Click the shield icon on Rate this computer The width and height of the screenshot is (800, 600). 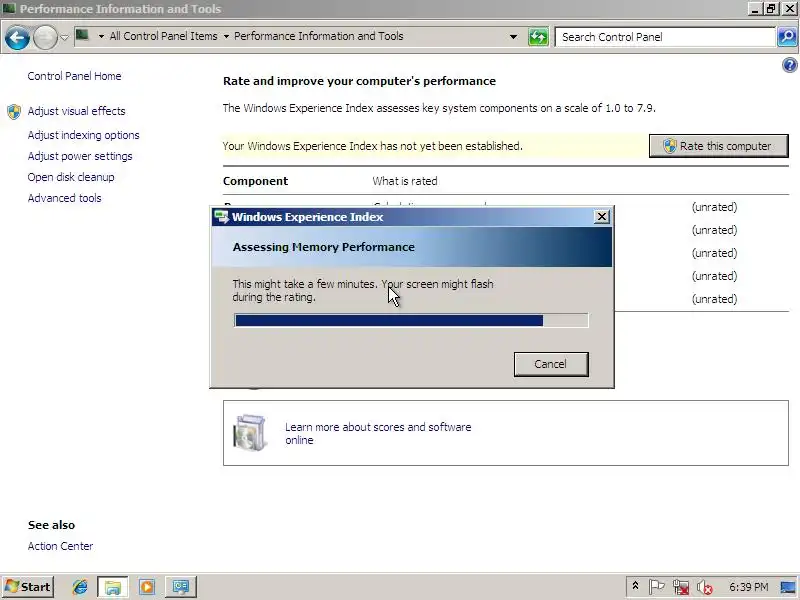[x=669, y=146]
